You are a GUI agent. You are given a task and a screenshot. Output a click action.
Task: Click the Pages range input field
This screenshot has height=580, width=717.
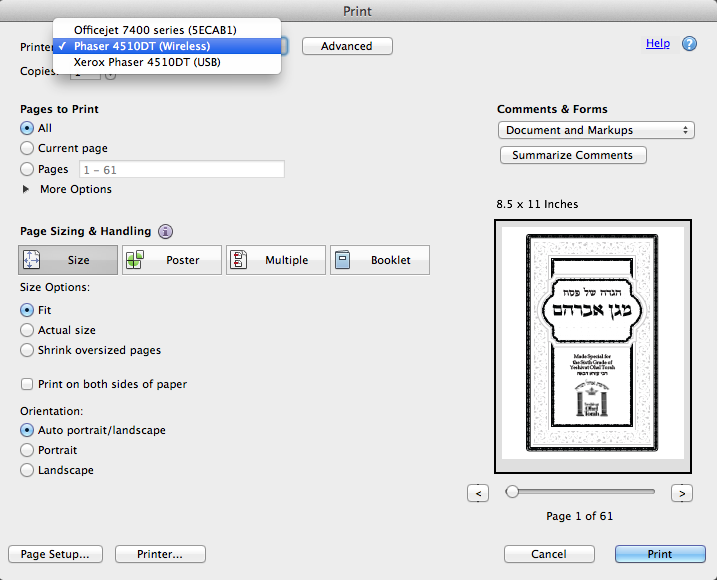182,170
